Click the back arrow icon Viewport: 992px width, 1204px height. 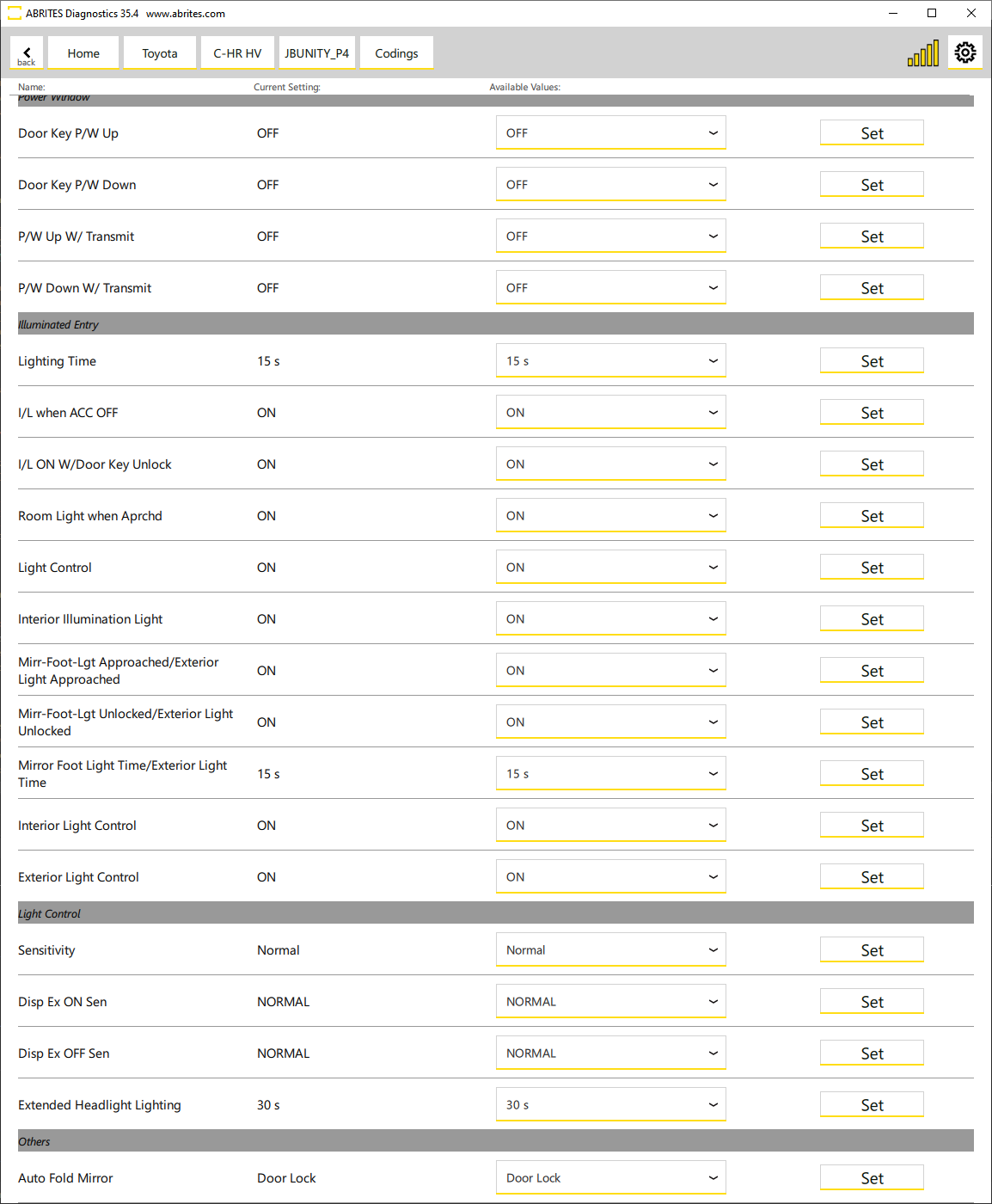27,53
